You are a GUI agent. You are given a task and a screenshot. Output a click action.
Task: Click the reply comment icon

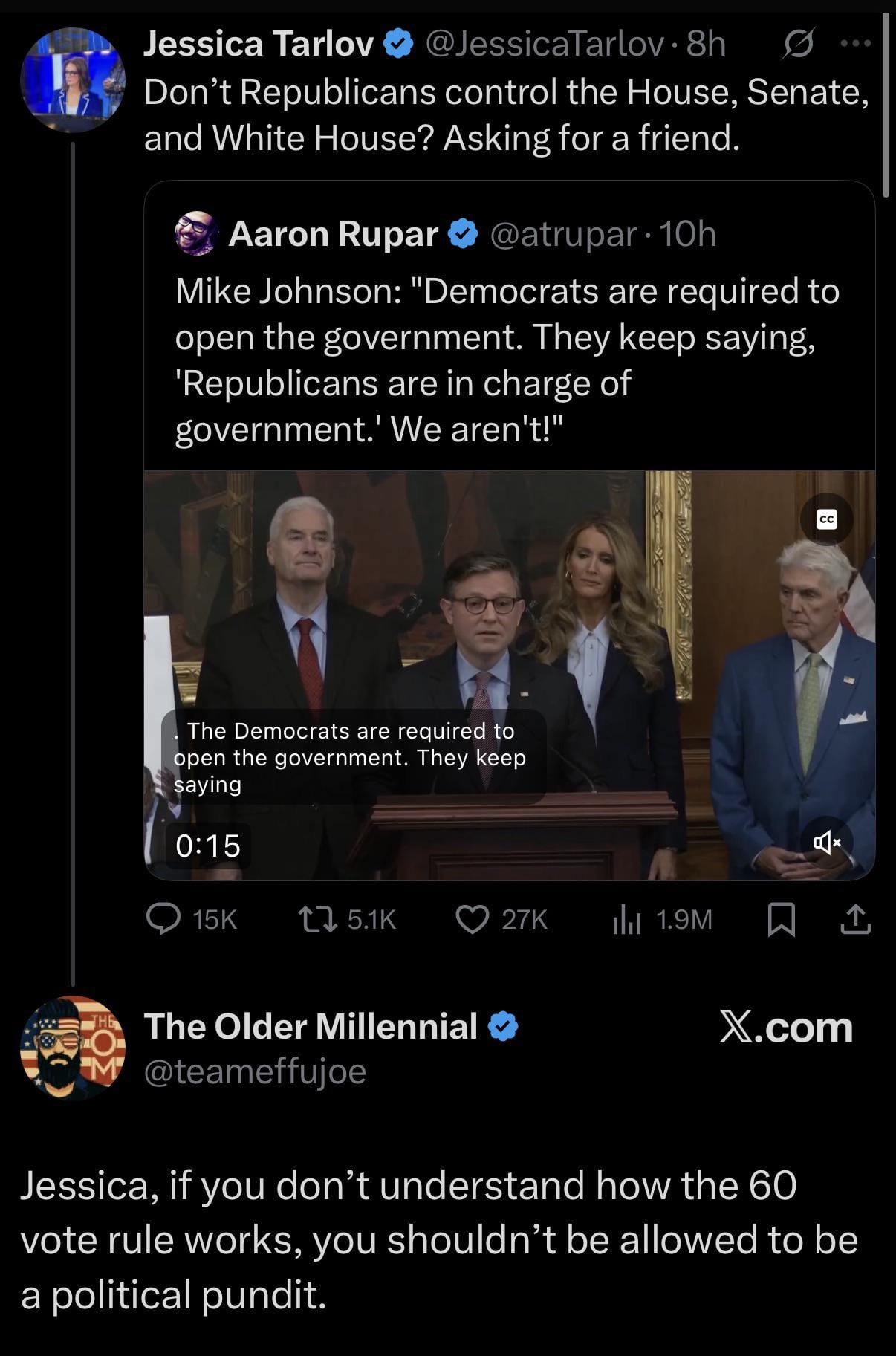pyautogui.click(x=163, y=919)
